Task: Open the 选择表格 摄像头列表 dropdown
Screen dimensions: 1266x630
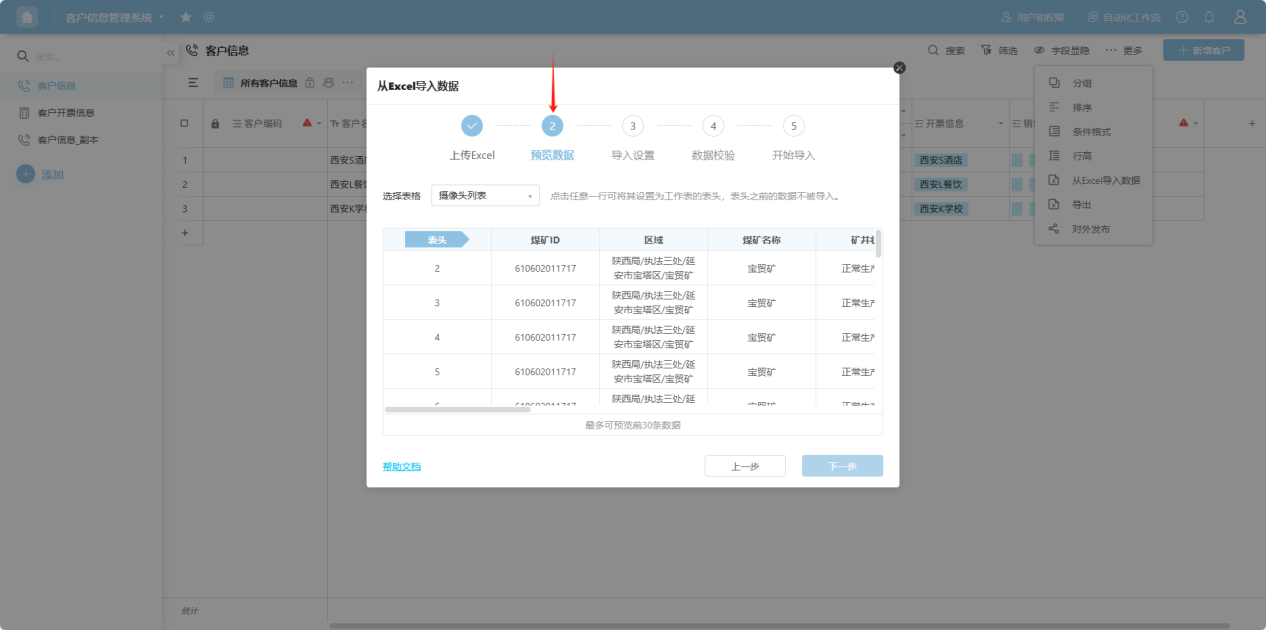Action: point(485,196)
